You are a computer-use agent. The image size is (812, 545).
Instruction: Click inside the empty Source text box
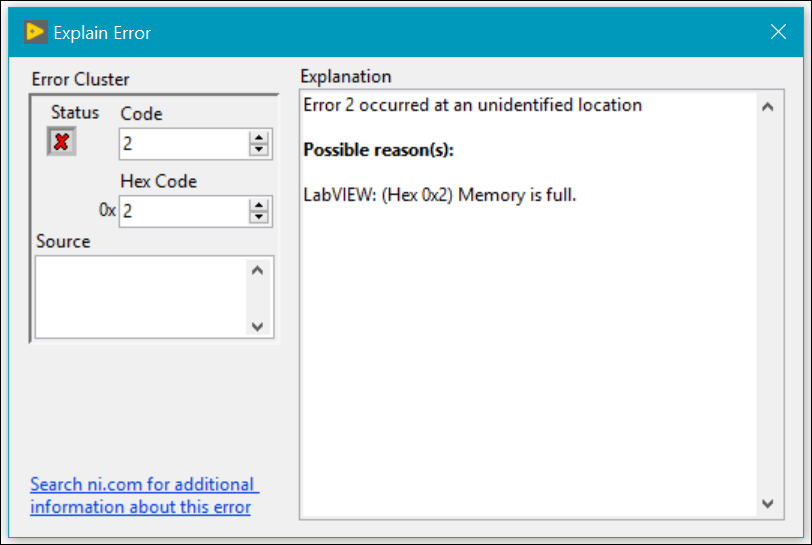[x=140, y=297]
